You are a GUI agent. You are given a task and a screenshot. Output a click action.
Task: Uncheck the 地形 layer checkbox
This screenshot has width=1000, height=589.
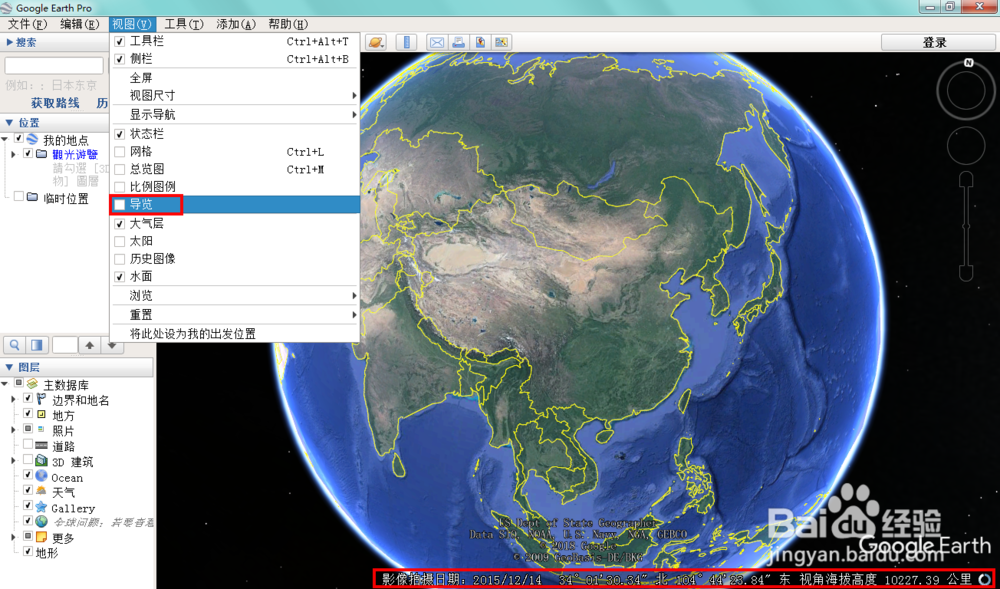(x=27, y=551)
